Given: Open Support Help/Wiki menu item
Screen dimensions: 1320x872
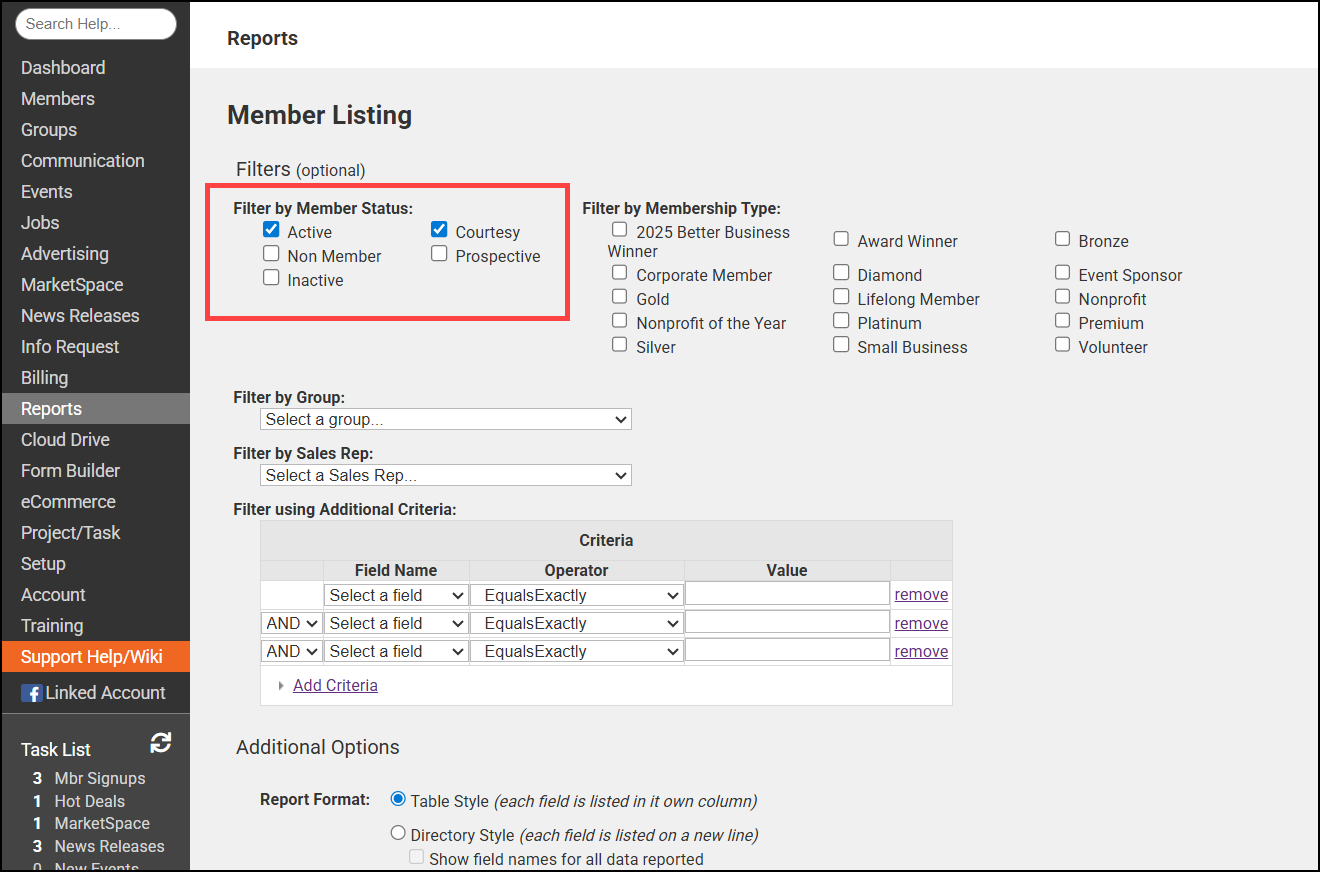Looking at the screenshot, I should click(92, 657).
